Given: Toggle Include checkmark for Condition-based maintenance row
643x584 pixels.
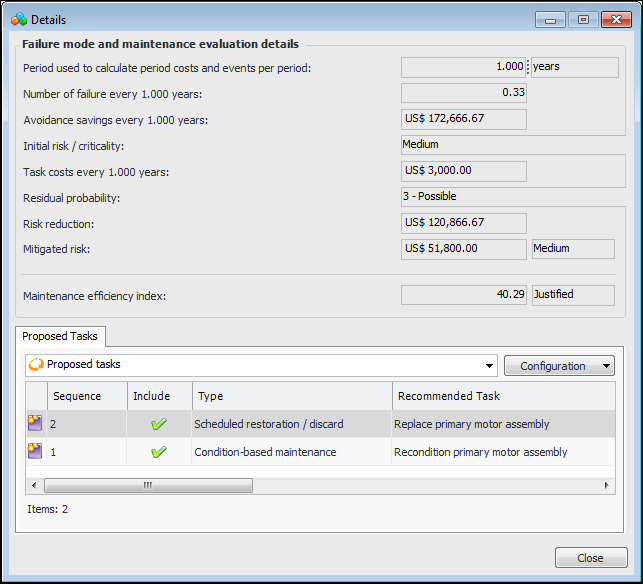Looking at the screenshot, I should [159, 452].
